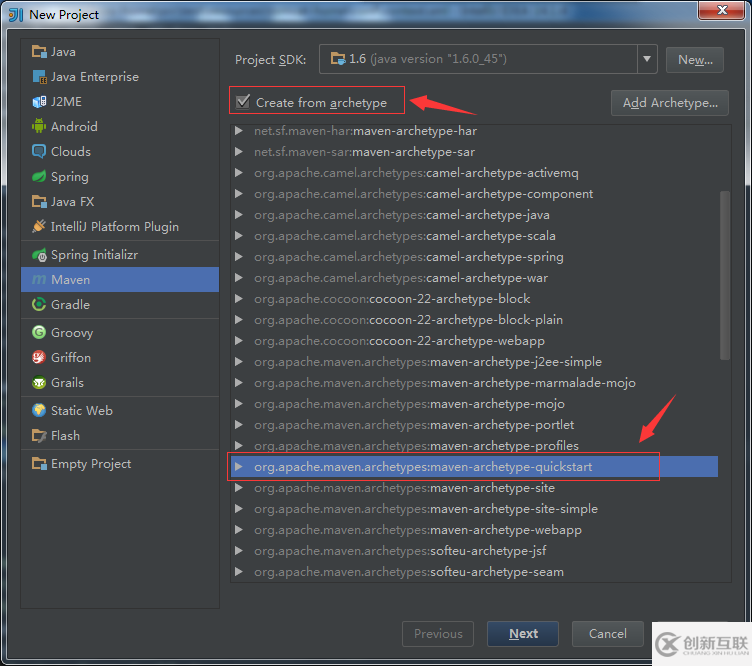Click the SDK folder icon in combo box
752x666 pixels.
338,59
